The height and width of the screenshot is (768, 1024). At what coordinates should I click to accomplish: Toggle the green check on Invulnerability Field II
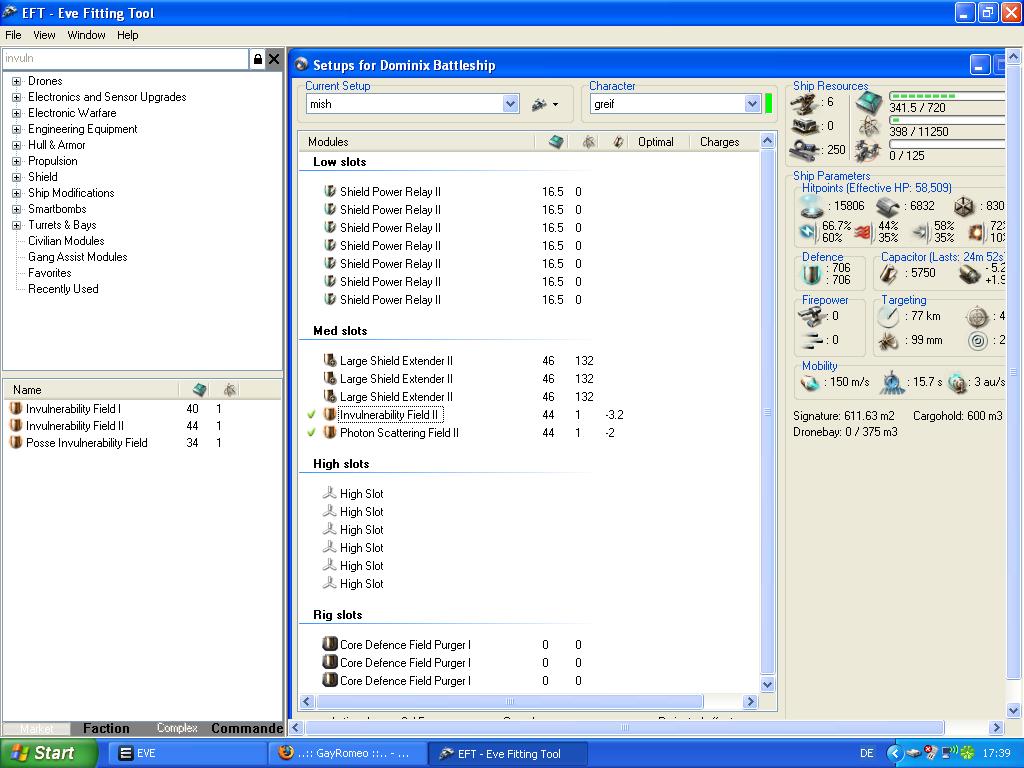[x=312, y=415]
